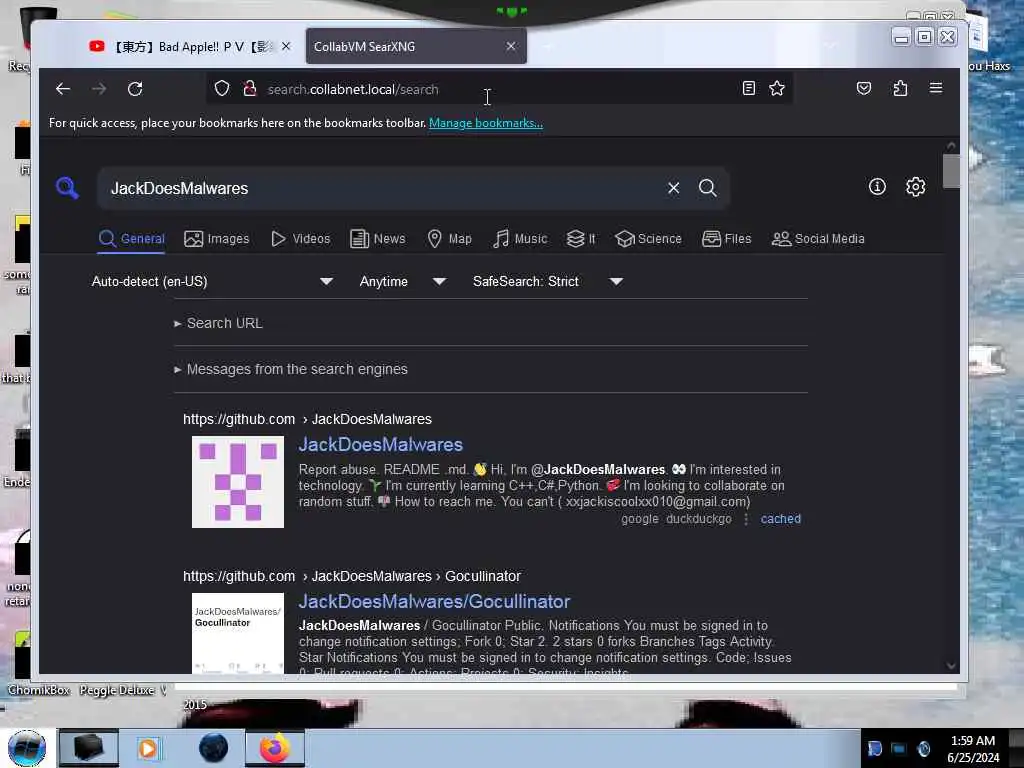Open Firefox from the taskbar
This screenshot has width=1024, height=768.
(275, 748)
